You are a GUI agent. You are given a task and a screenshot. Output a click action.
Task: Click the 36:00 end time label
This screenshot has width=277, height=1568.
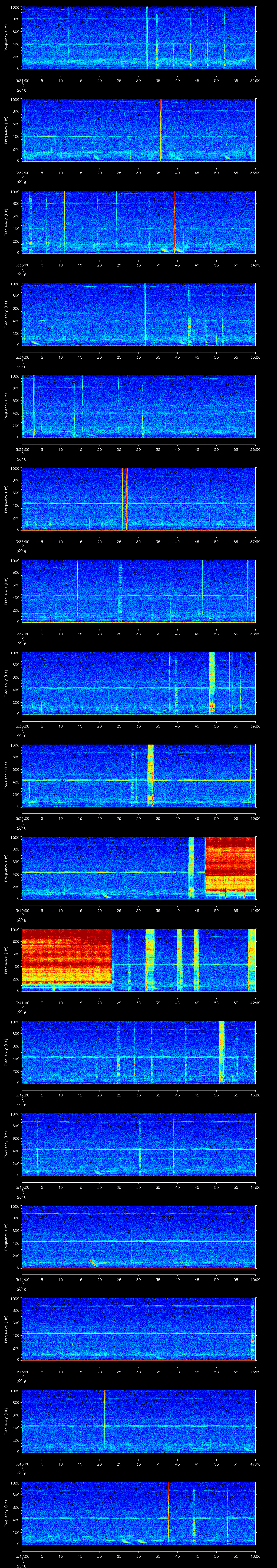coord(255,449)
